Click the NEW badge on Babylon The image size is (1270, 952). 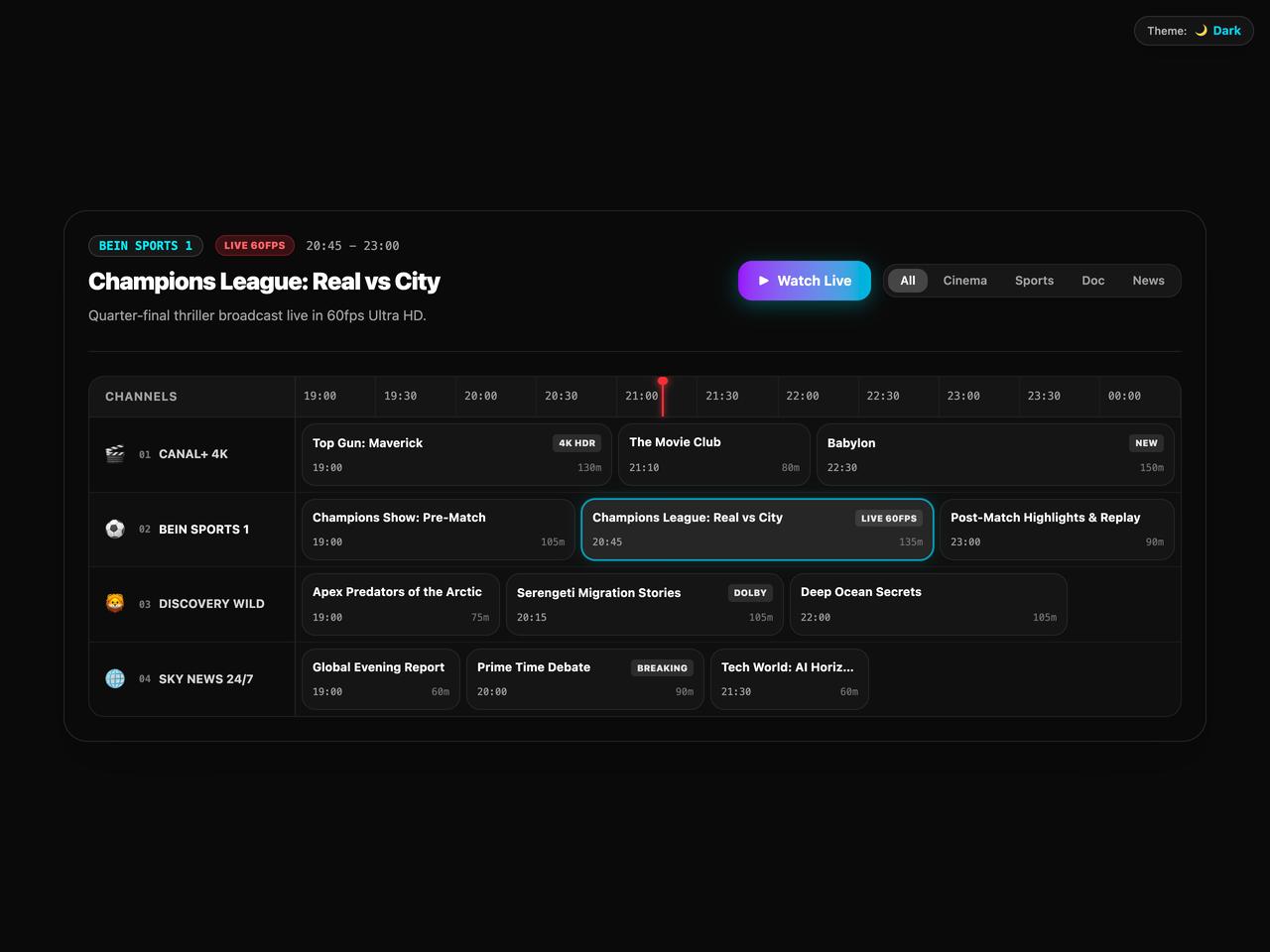tap(1146, 443)
